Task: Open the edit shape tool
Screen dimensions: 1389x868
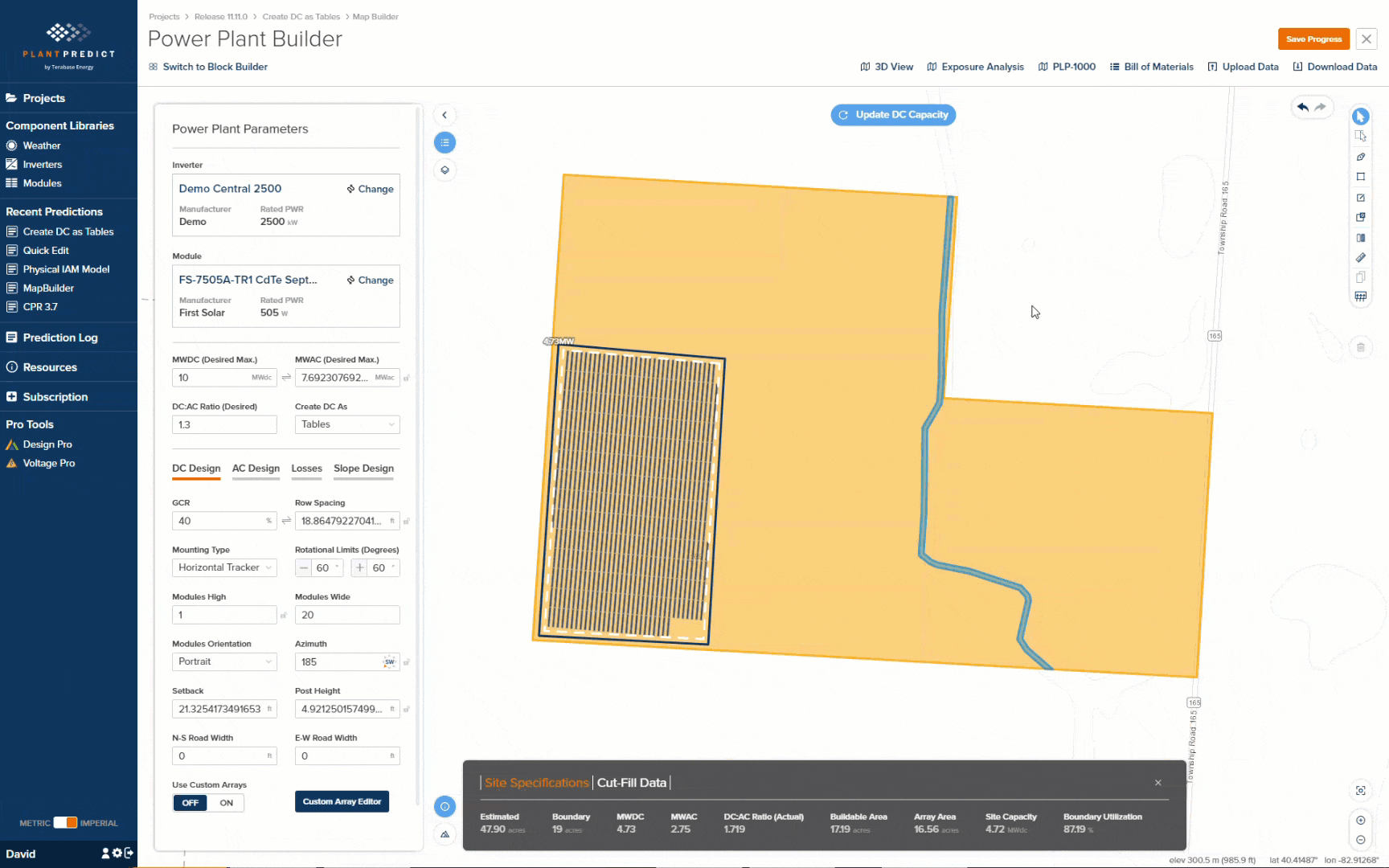Action: 1360,197
